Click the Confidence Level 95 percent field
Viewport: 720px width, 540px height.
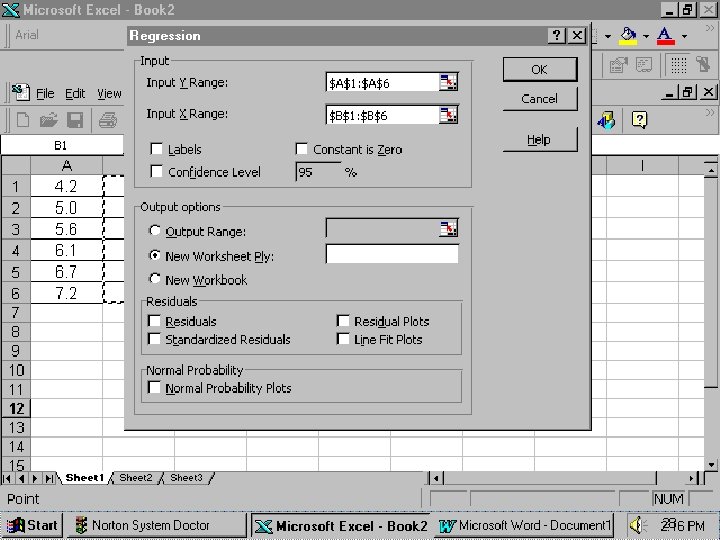[x=318, y=172]
